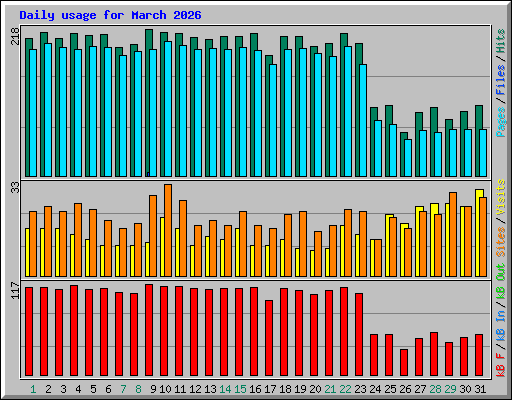Viewport: 512px width, 400px height.
Task: Click day 18 on the x-axis
Action: 285,389
